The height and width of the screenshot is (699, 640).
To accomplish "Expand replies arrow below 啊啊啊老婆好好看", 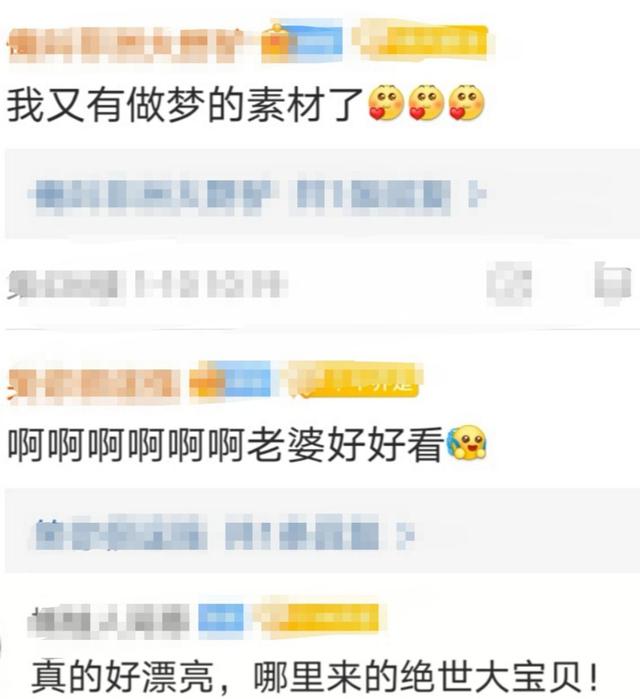I will (405, 534).
